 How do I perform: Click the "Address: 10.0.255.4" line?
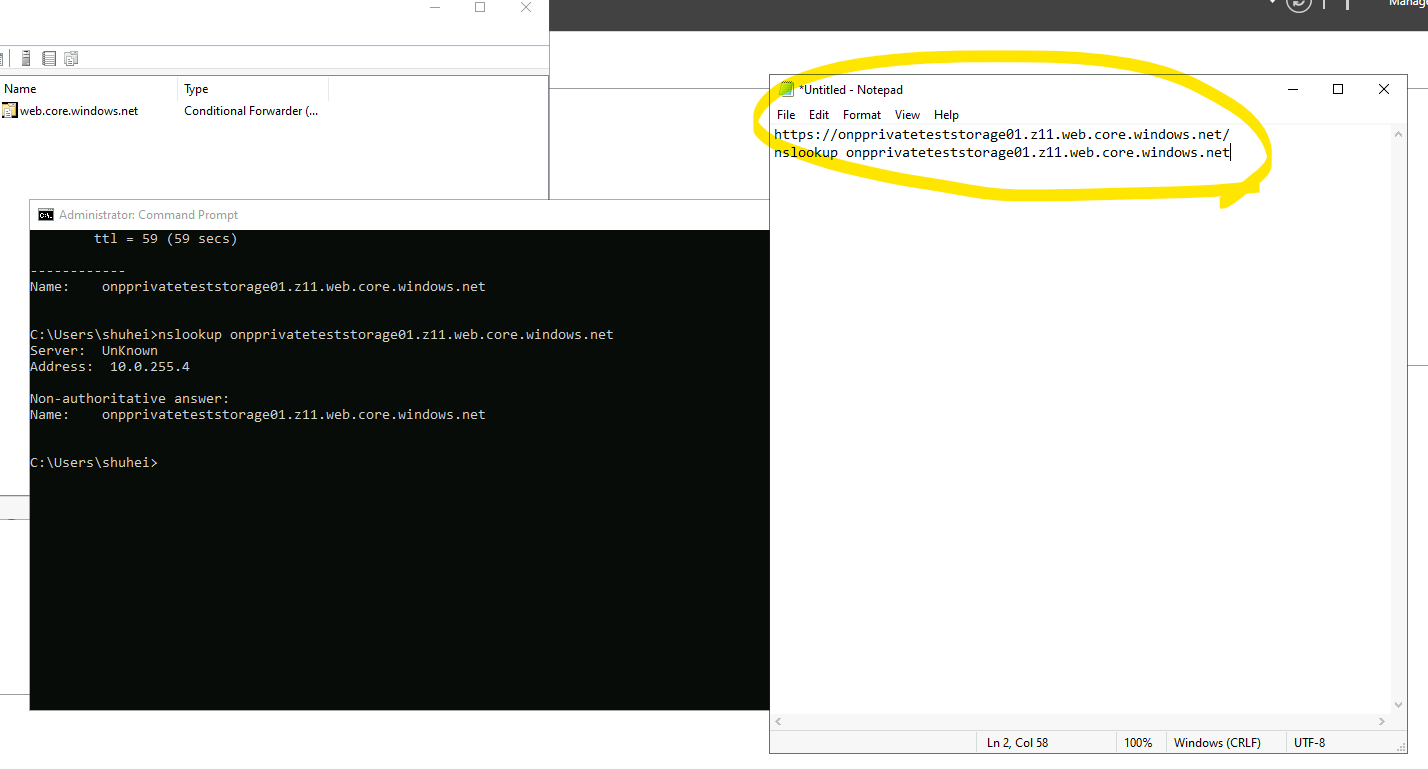[110, 367]
